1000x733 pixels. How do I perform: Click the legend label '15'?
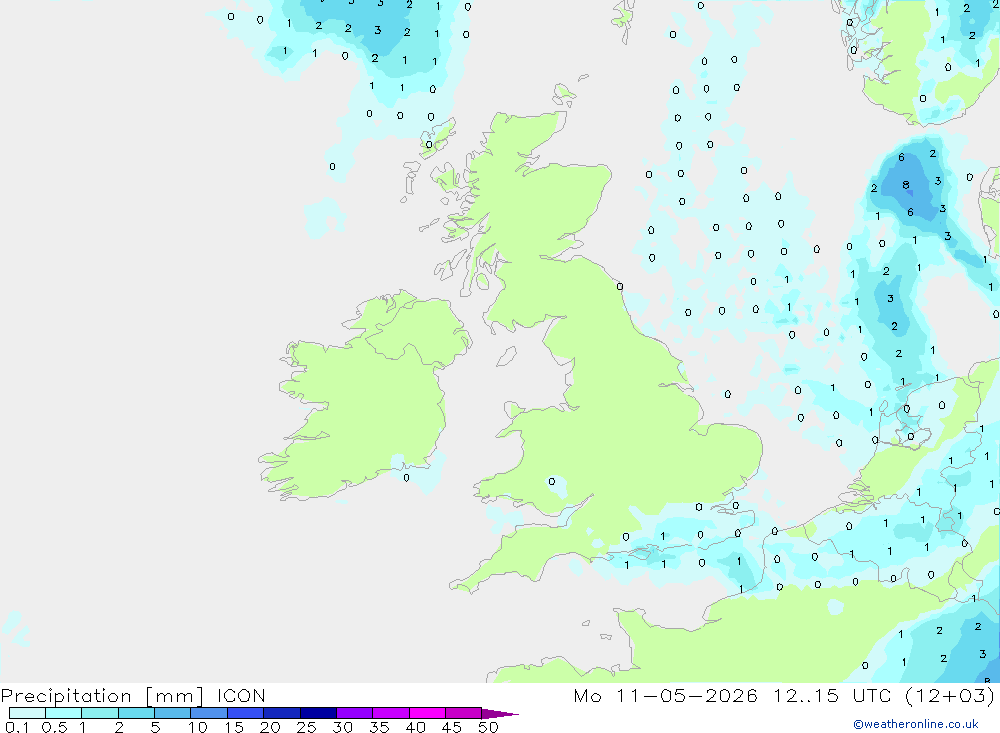pos(234,727)
